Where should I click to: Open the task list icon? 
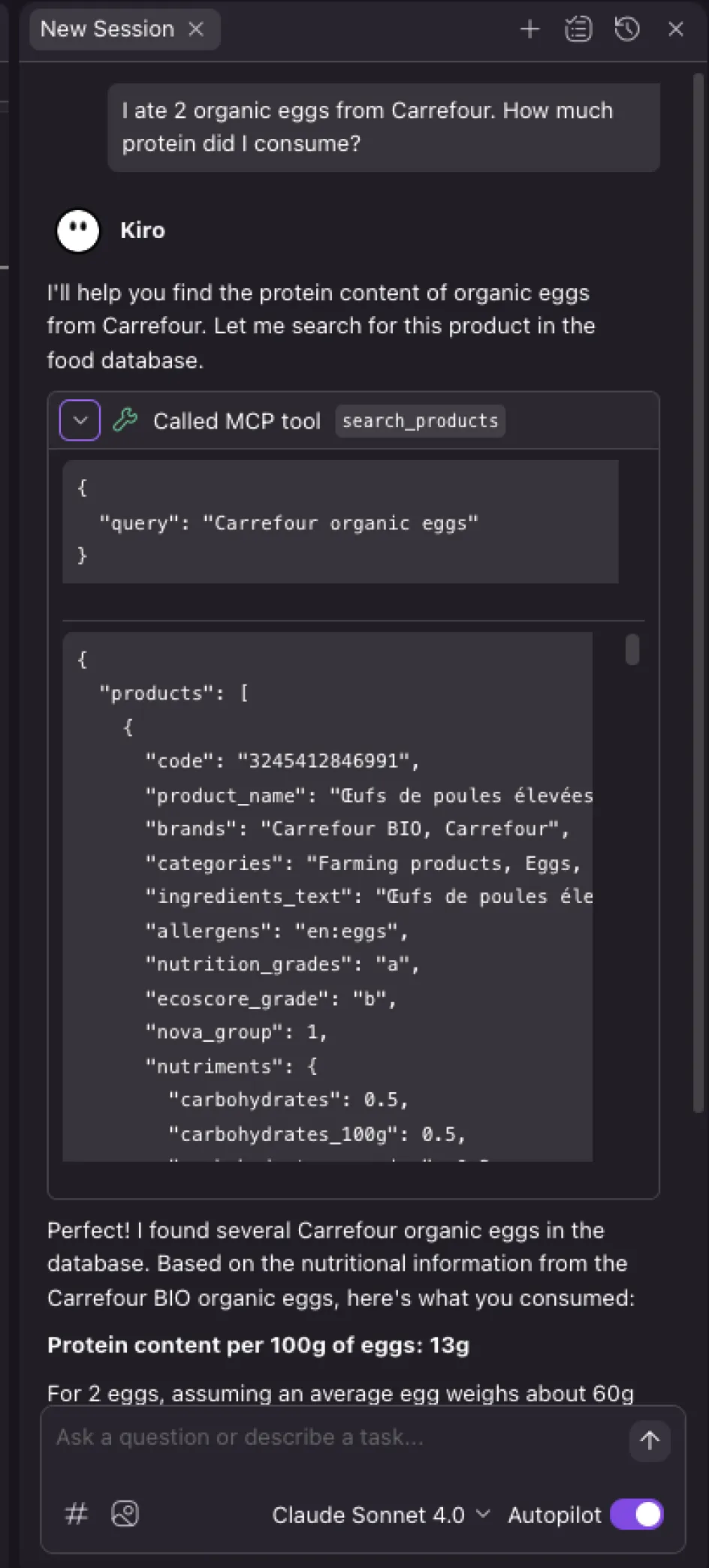578,29
